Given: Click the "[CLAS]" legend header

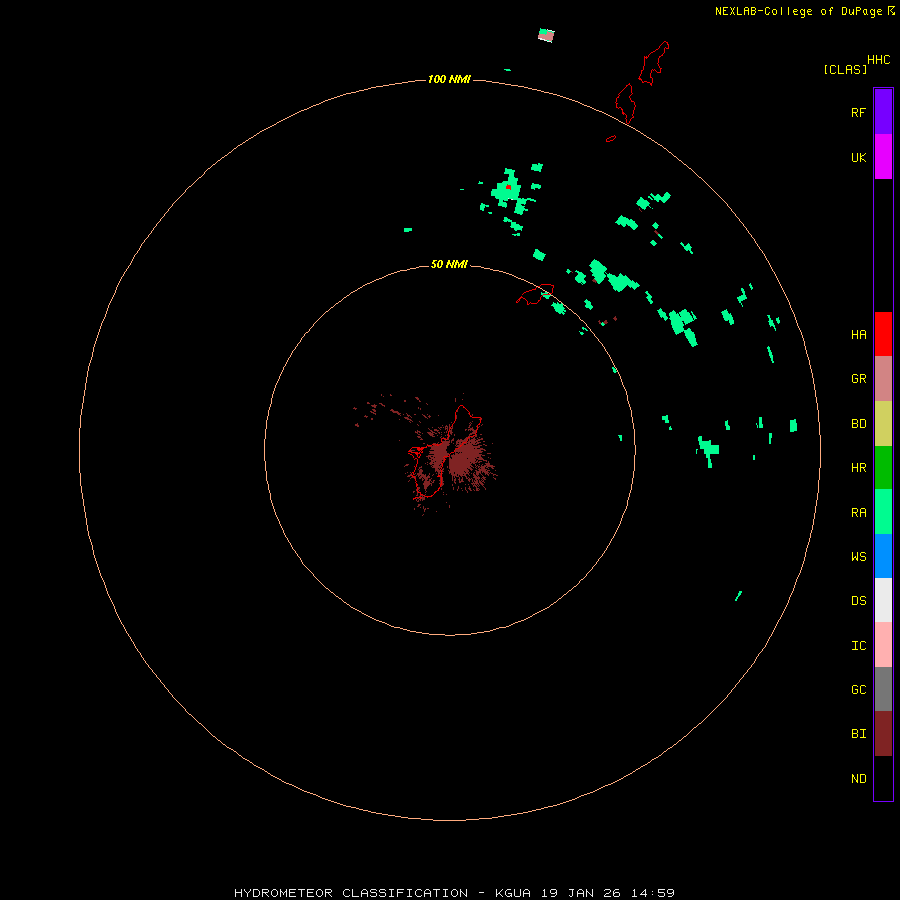Looking at the screenshot, I should (x=845, y=69).
